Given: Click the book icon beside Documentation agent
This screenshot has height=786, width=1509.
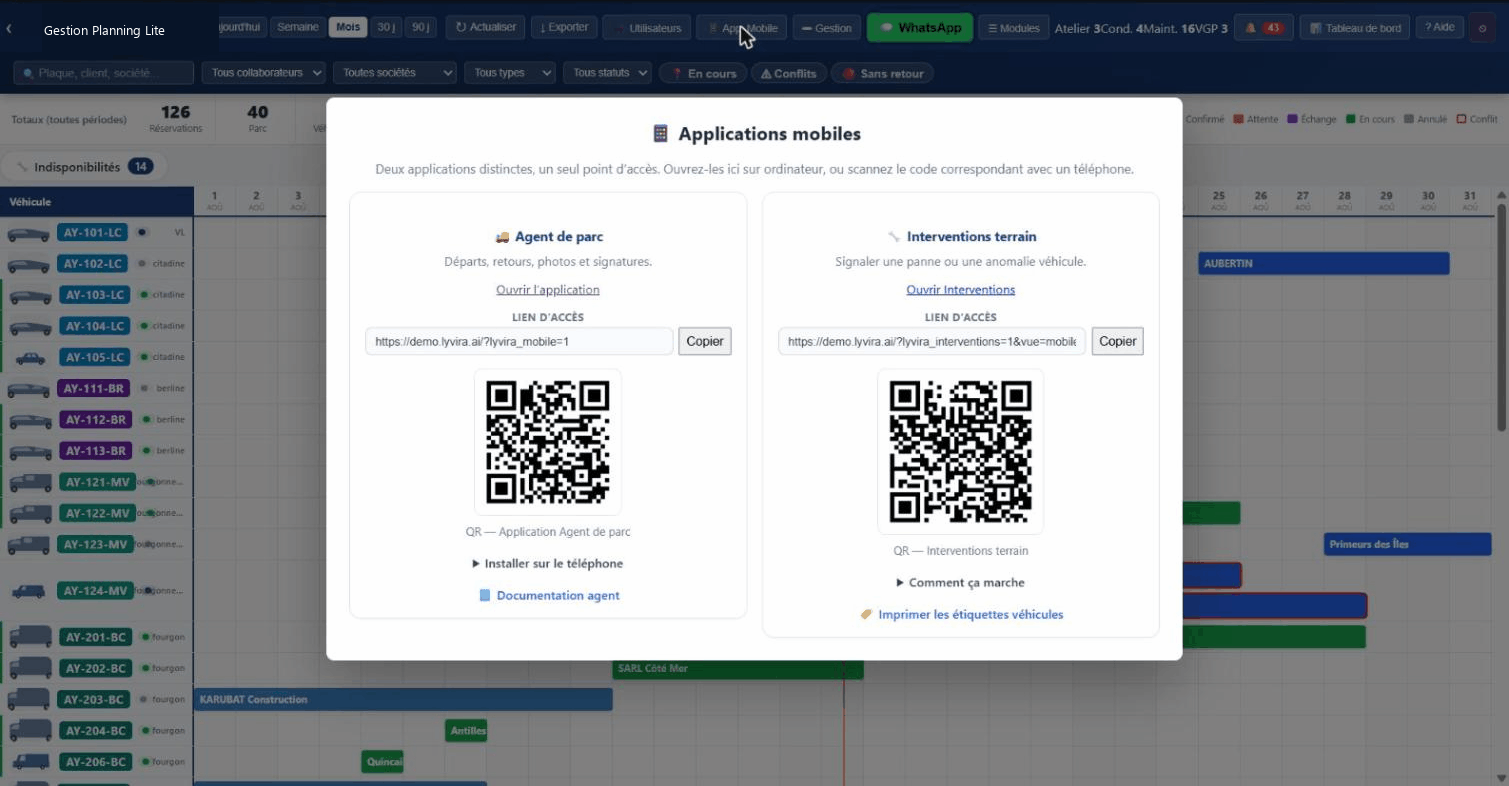Looking at the screenshot, I should (x=485, y=595).
